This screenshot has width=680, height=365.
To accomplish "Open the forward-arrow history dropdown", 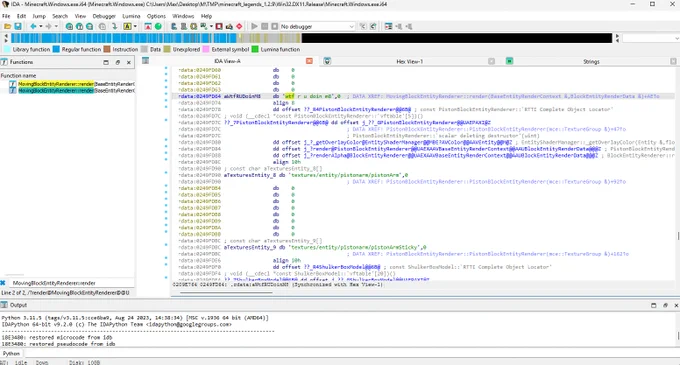I will click(56, 26).
